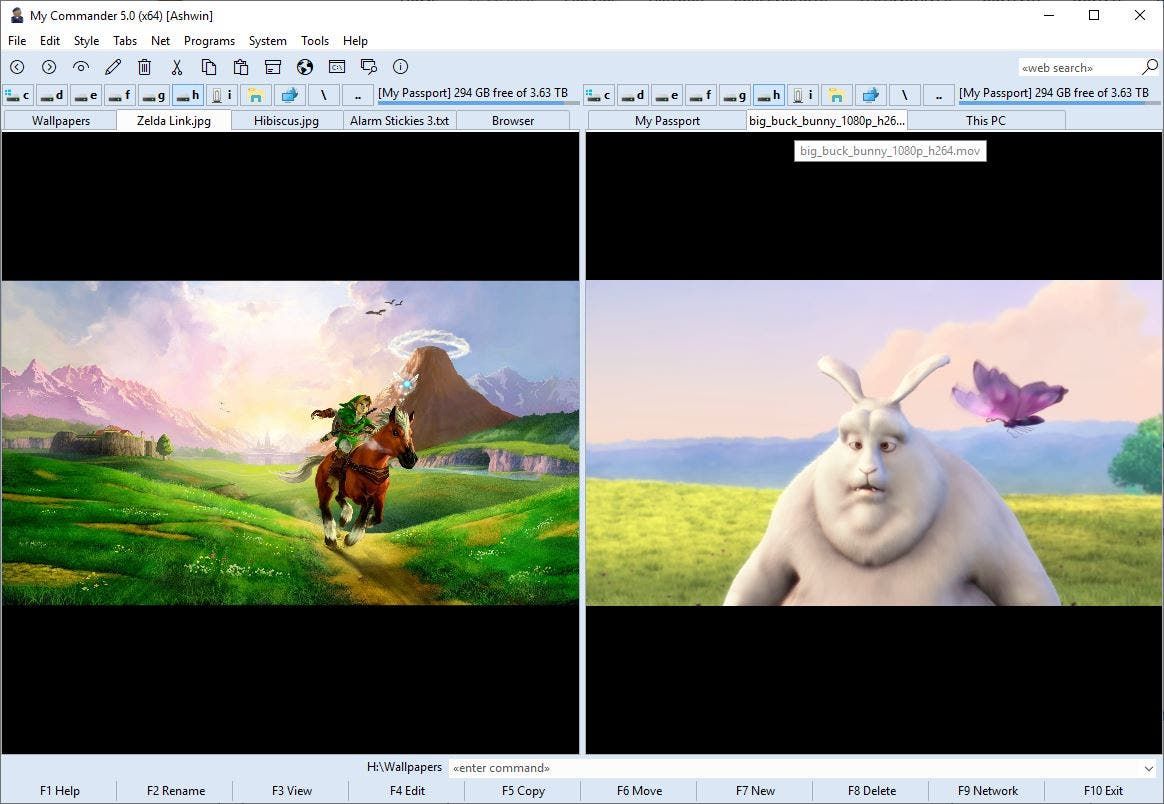
Task: Click the F5 Copy button
Action: (523, 791)
